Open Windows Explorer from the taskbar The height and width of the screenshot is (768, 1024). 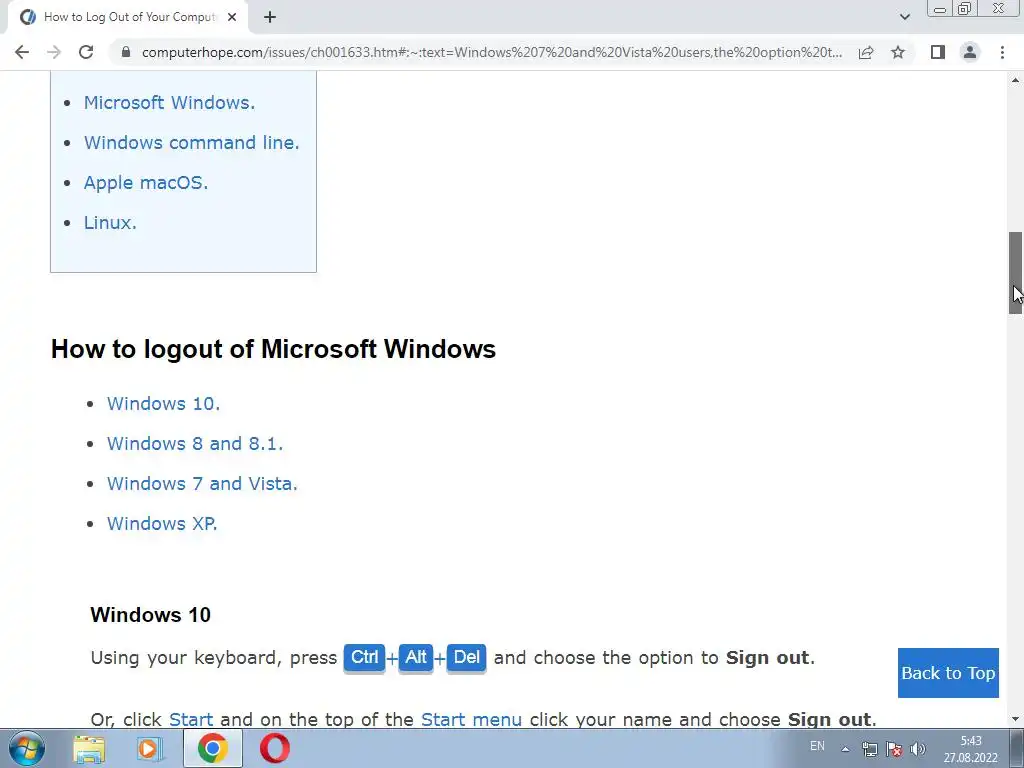[x=89, y=748]
